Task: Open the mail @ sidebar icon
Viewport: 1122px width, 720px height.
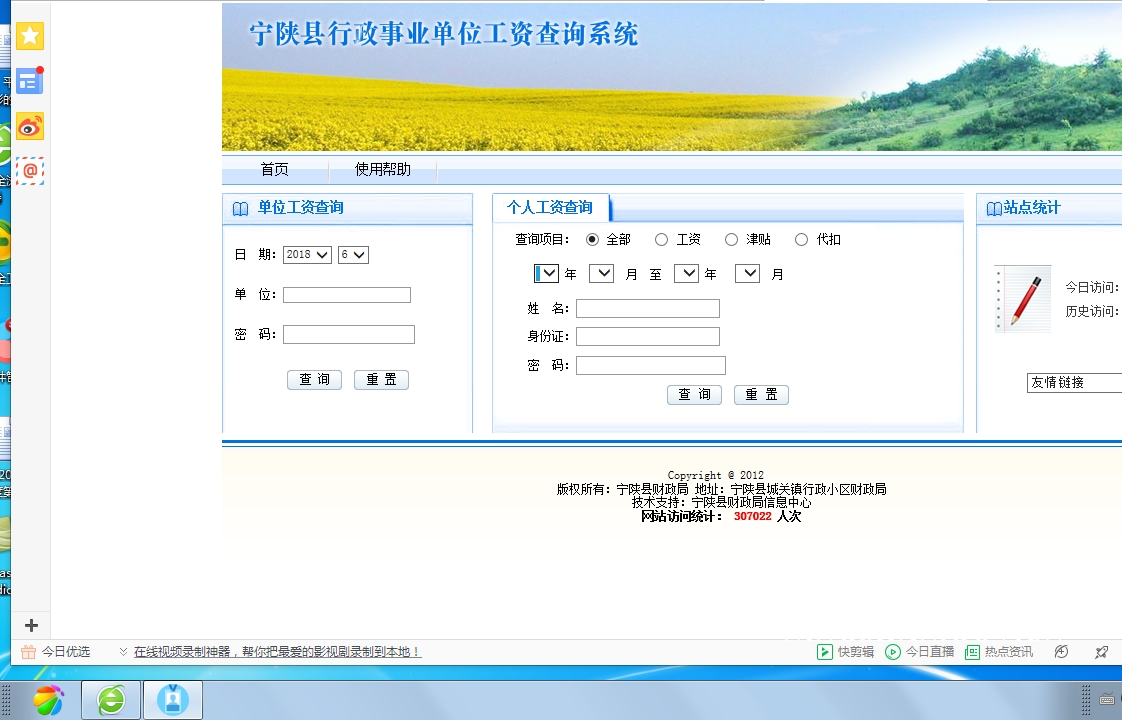Action: [30, 171]
